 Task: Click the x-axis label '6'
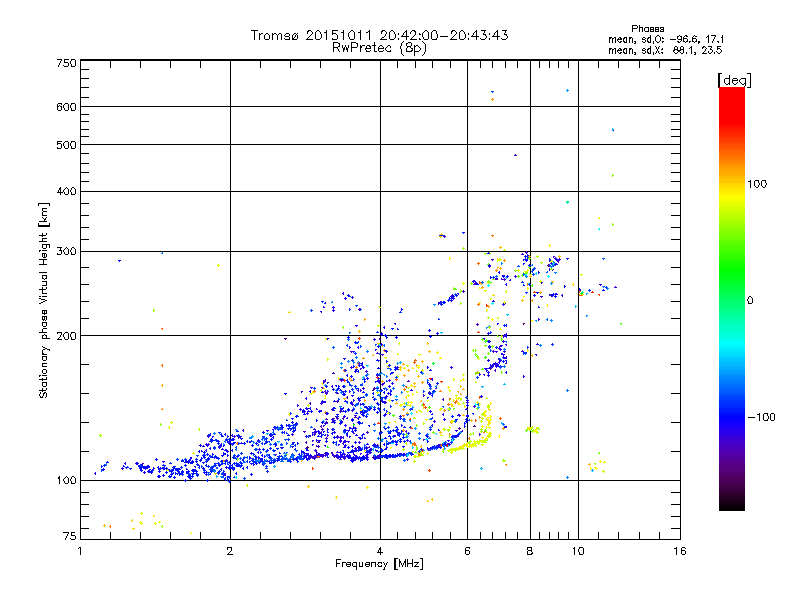click(467, 551)
